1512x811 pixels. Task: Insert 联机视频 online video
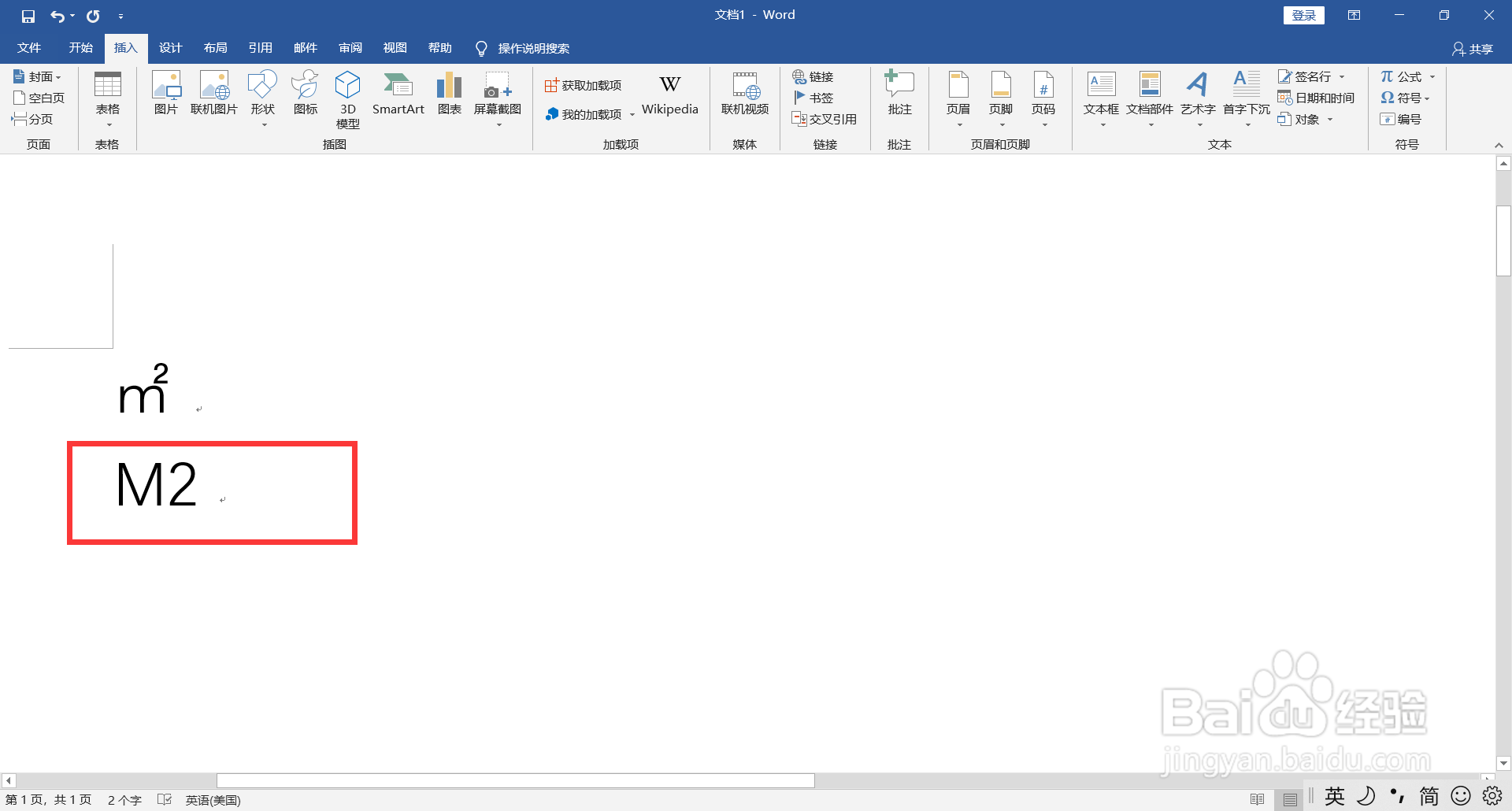click(745, 93)
